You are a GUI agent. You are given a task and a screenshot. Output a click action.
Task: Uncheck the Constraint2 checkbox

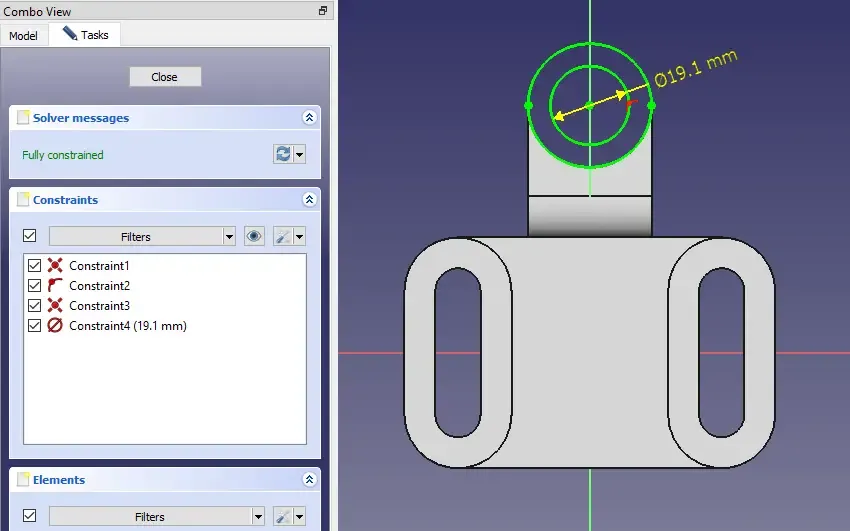[x=34, y=286]
